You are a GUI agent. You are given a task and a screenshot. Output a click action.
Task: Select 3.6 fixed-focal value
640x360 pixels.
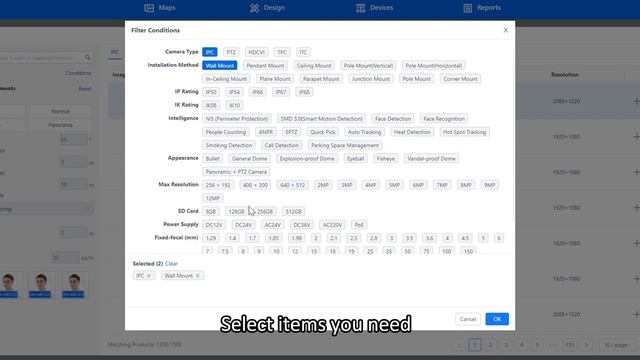point(429,238)
